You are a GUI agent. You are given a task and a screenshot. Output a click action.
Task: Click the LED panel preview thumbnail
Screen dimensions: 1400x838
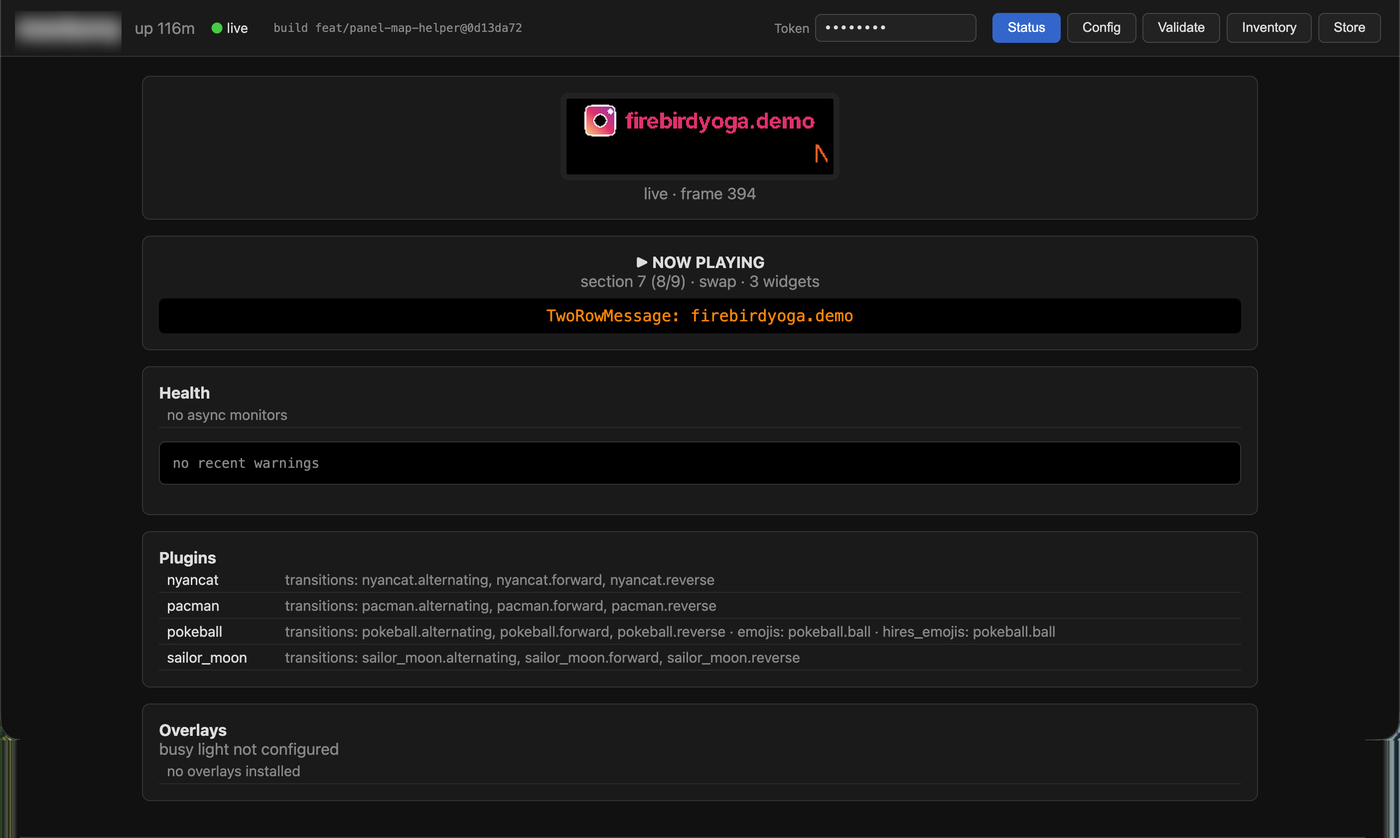700,136
